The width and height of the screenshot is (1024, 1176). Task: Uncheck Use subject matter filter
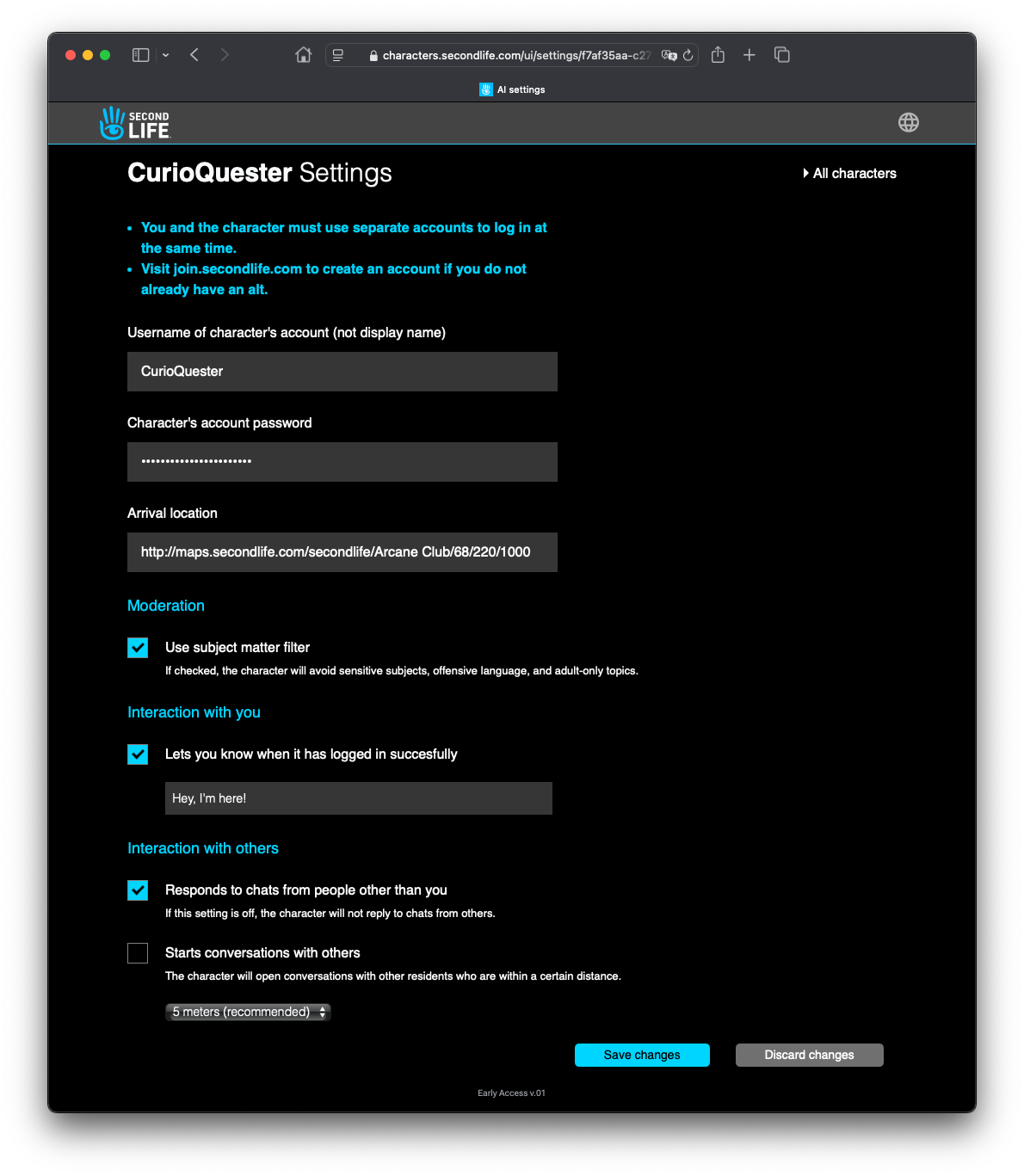pyautogui.click(x=138, y=648)
